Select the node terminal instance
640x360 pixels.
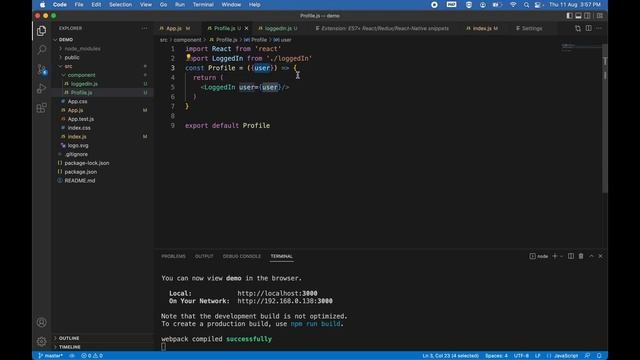539,256
